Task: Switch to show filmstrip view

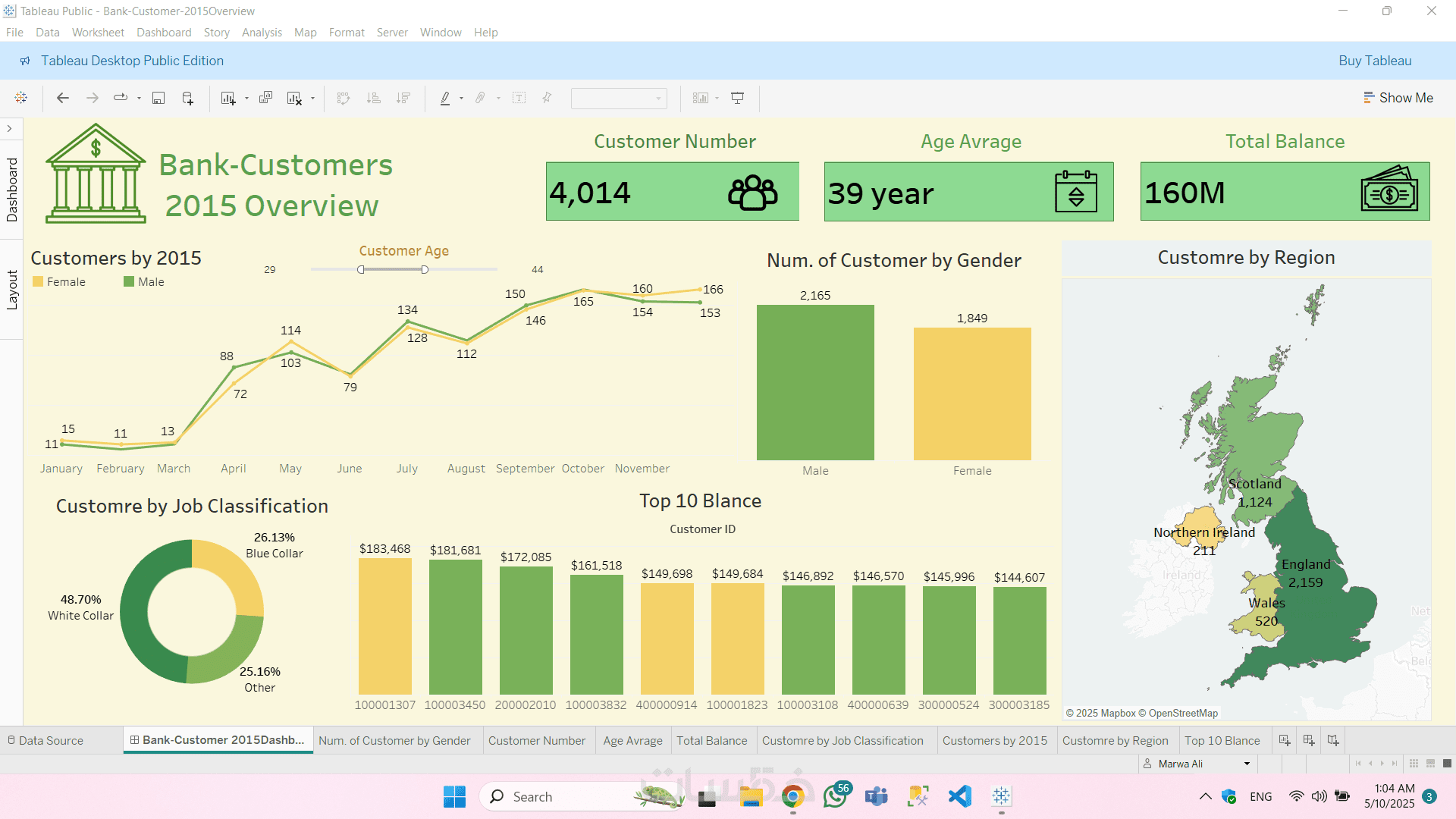Action: (1430, 764)
